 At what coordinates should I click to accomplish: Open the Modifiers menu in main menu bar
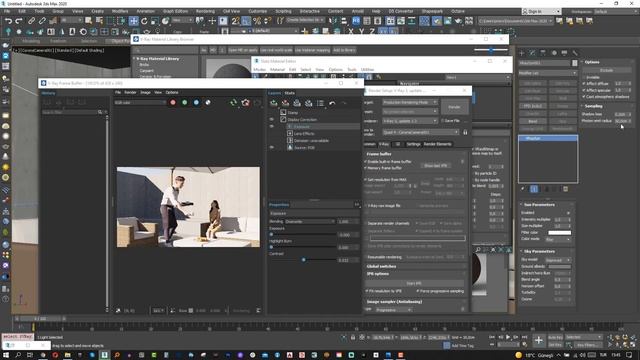[x=120, y=11]
